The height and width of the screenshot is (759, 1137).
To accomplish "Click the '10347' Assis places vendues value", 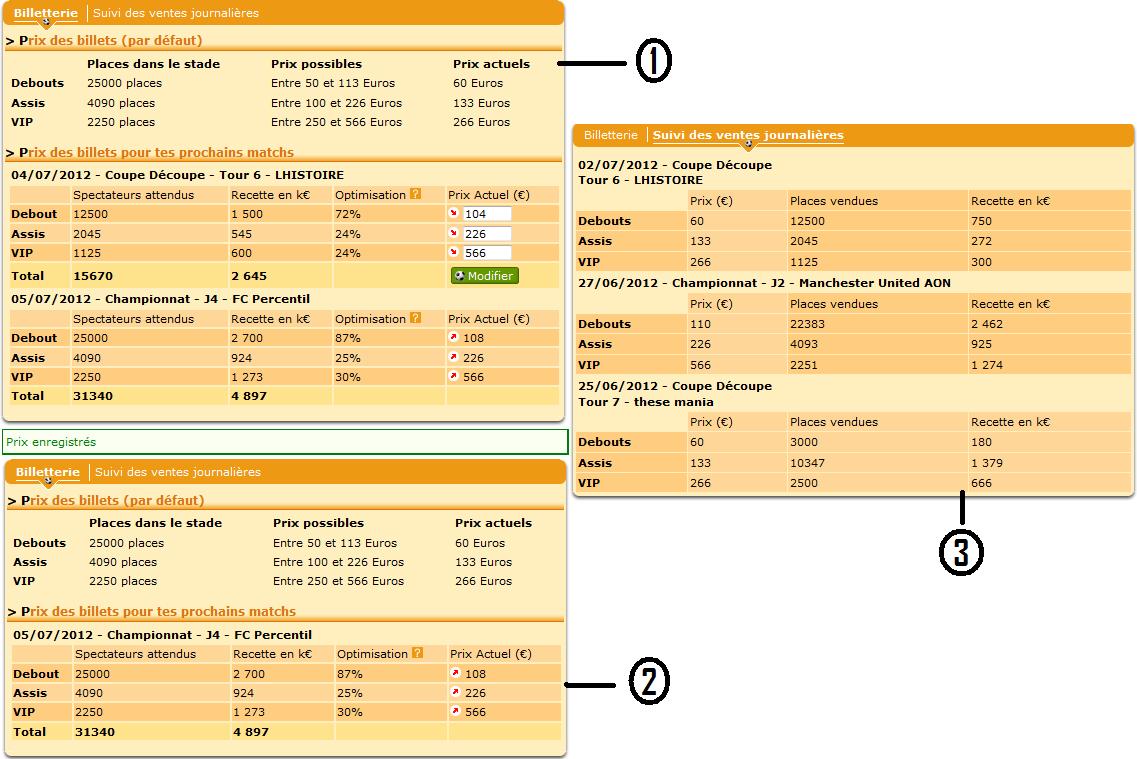I will tap(807, 463).
